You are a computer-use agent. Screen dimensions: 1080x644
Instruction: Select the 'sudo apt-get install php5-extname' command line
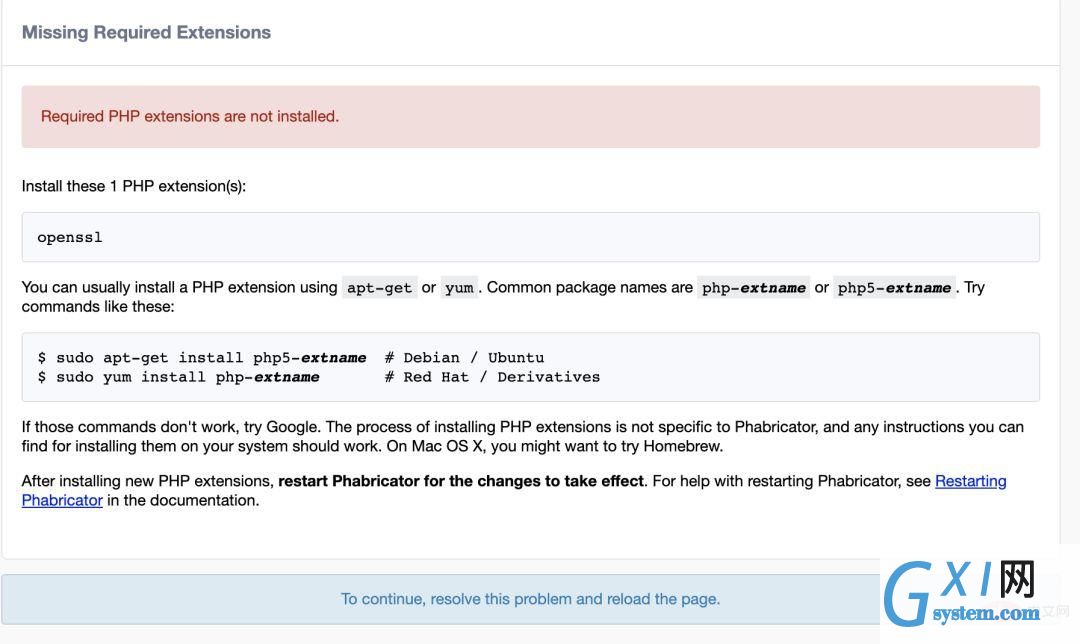(x=202, y=358)
